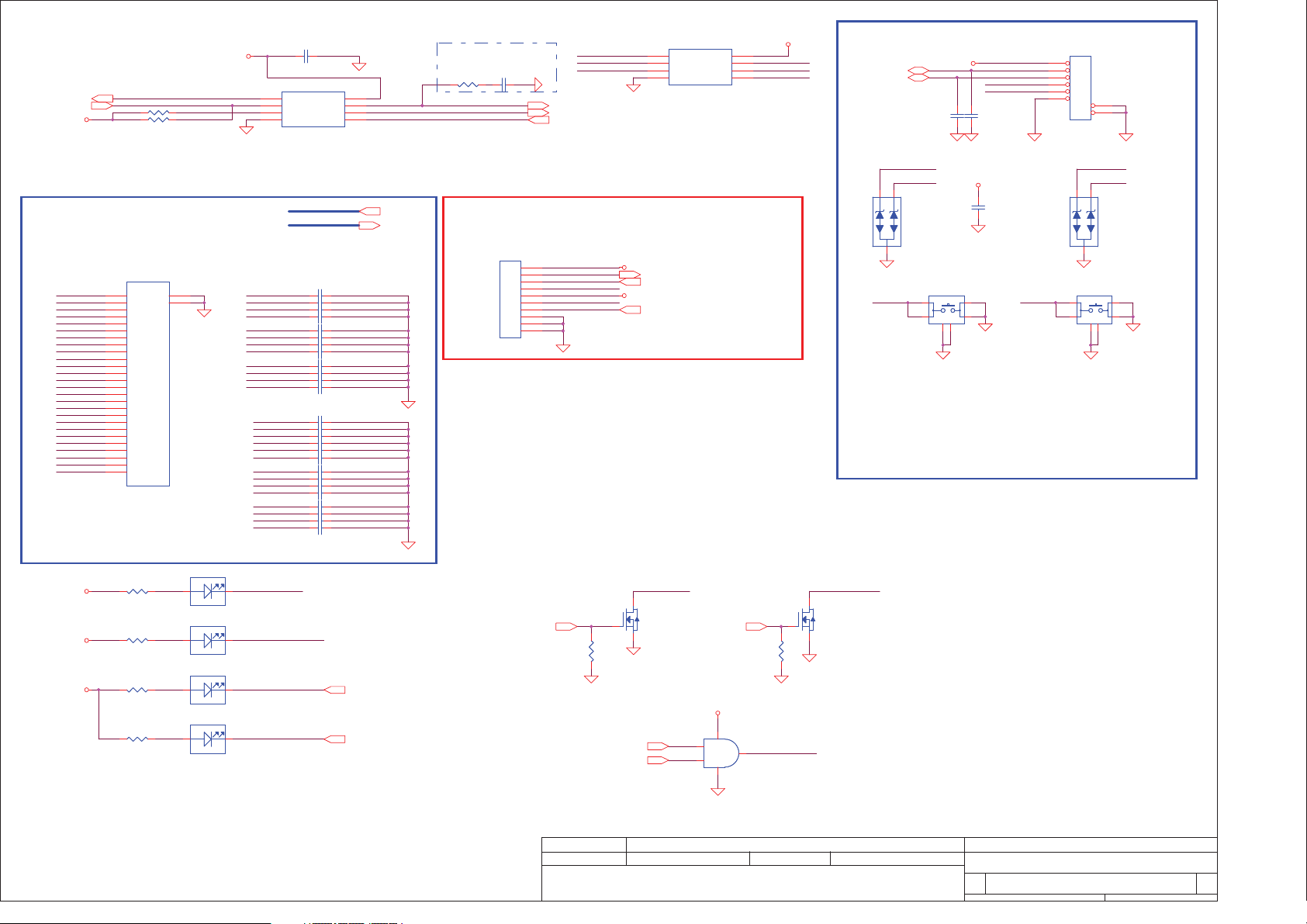
Task: Select pull-down resistor under right MOSFET
Action: (x=781, y=650)
